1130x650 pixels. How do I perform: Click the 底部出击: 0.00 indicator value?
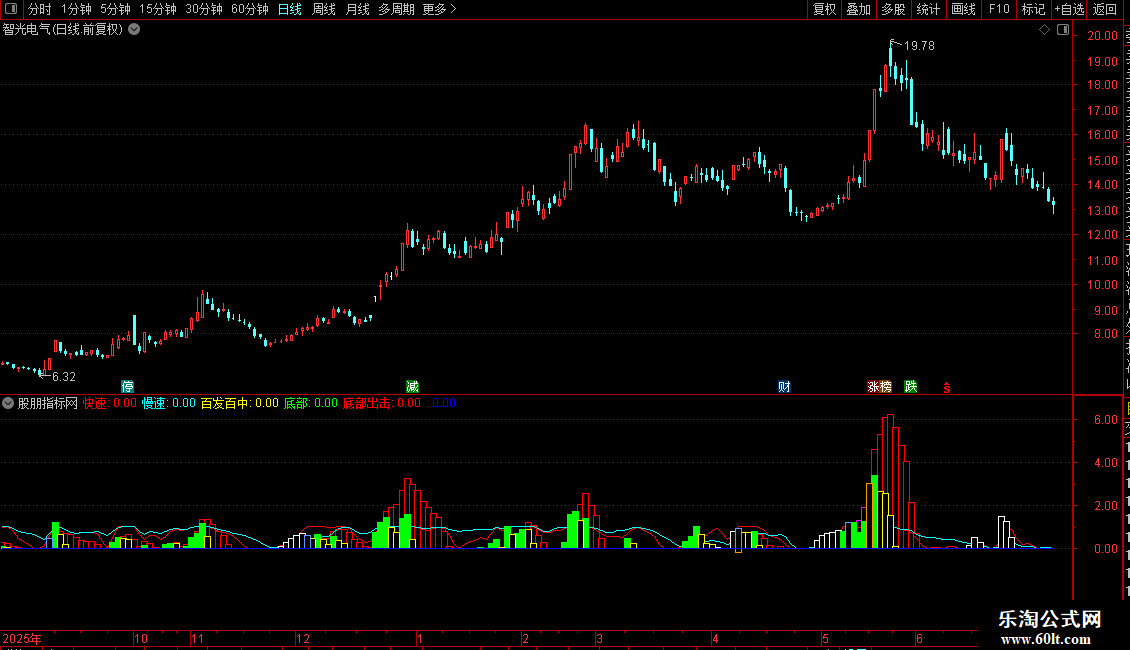pos(381,404)
